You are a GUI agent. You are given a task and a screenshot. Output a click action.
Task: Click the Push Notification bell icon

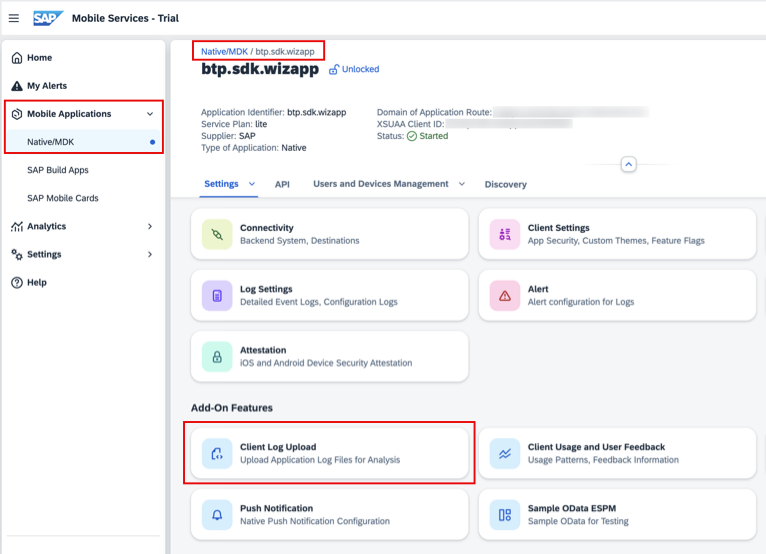(x=217, y=515)
